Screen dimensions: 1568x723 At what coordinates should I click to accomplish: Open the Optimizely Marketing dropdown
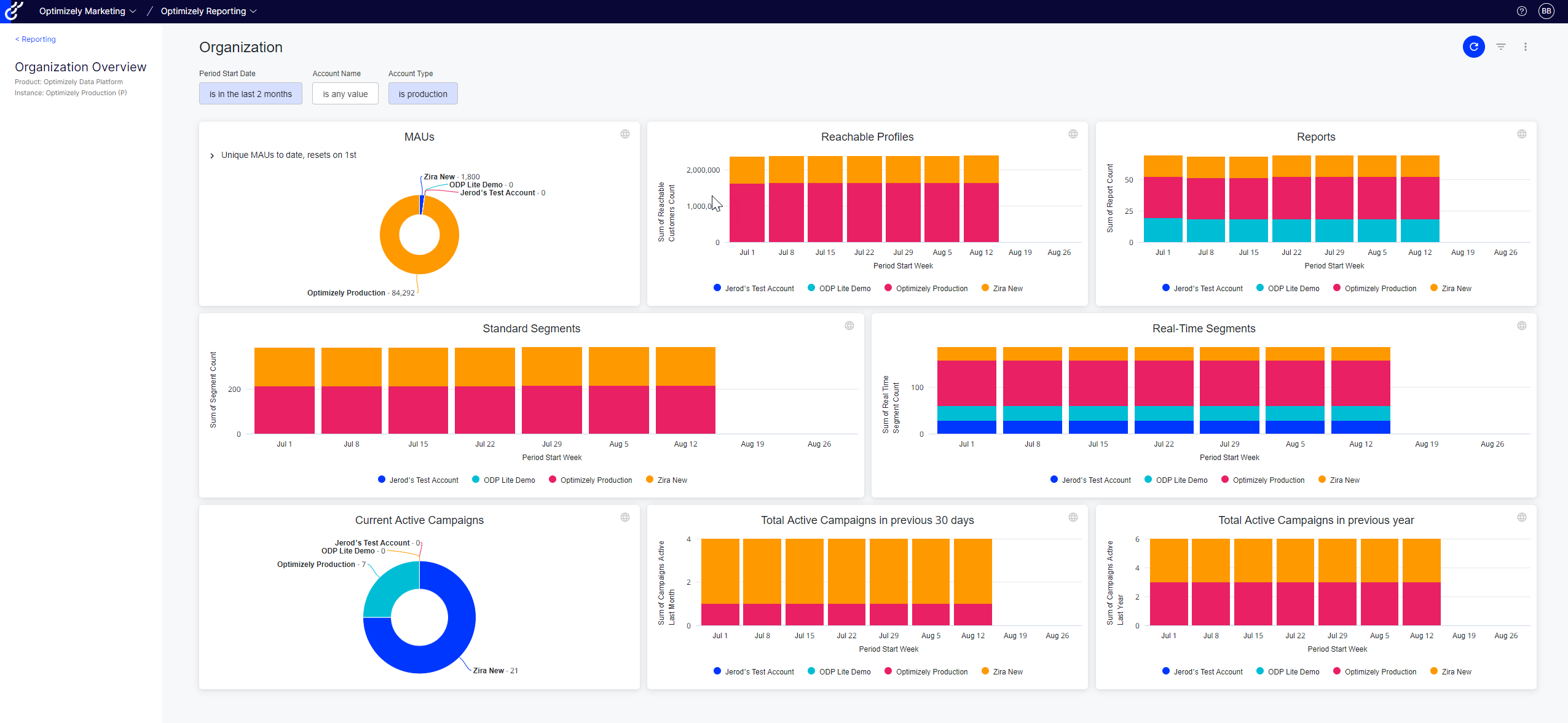tap(87, 11)
